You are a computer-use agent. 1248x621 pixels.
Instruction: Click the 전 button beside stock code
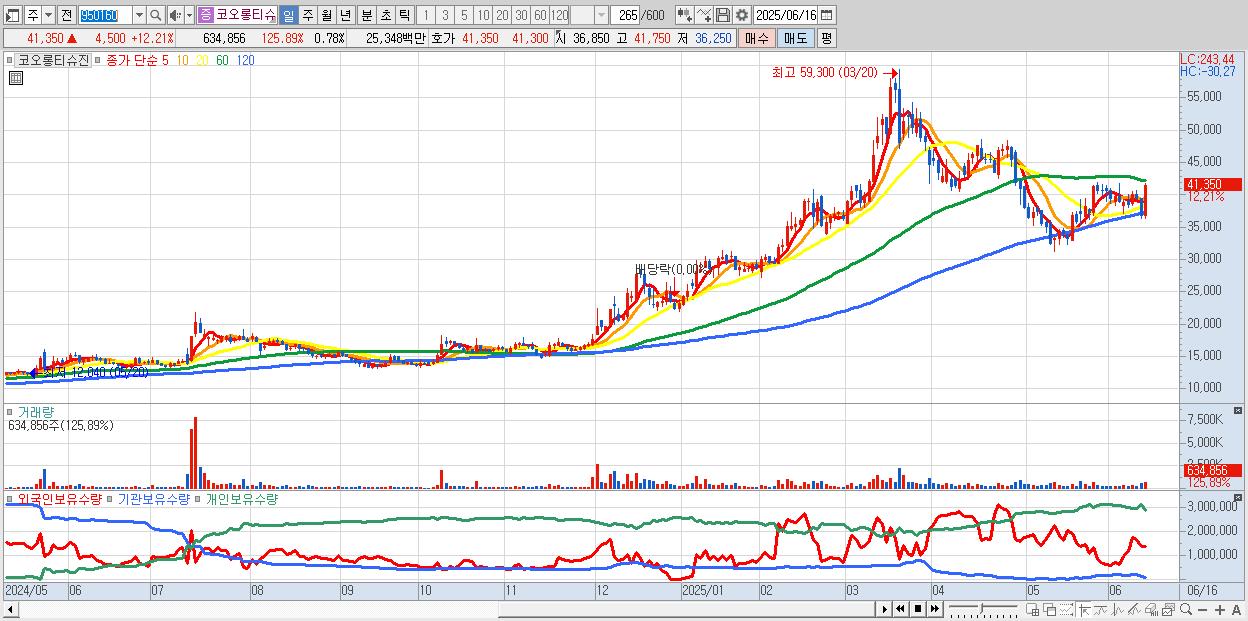point(67,15)
